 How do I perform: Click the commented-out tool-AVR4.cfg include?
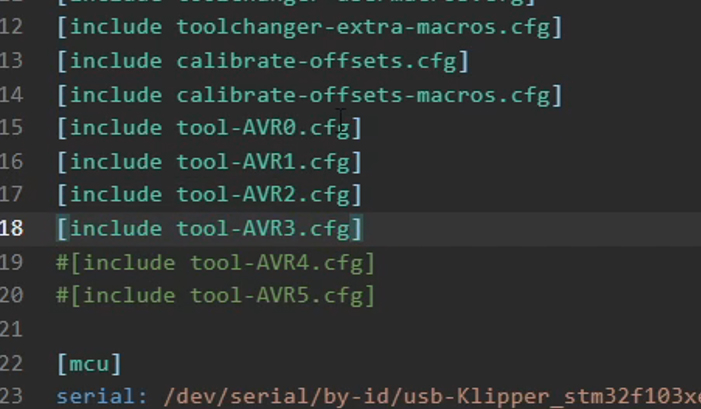click(x=216, y=263)
